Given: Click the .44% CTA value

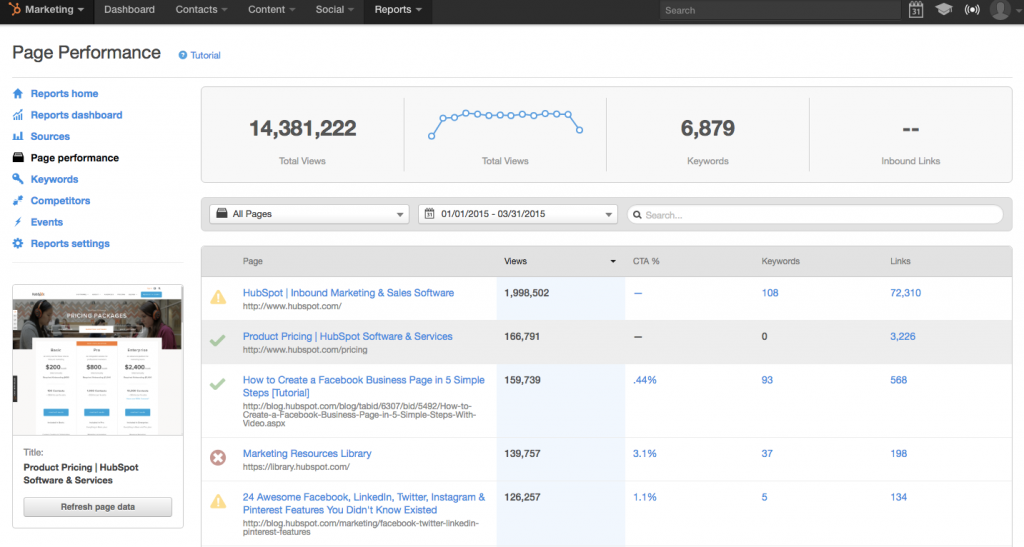Looking at the screenshot, I should (x=645, y=380).
